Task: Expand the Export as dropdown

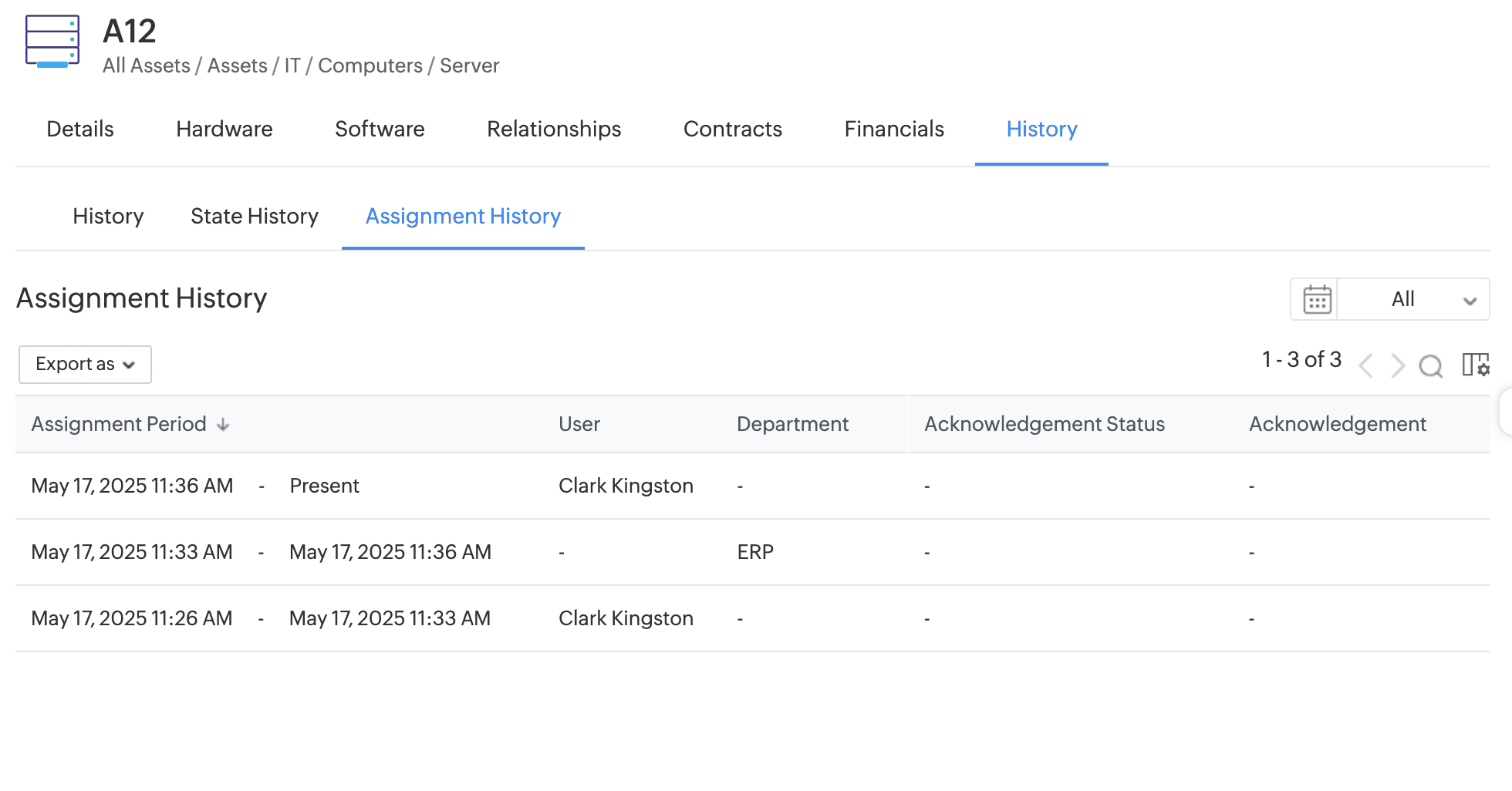Action: click(x=85, y=364)
